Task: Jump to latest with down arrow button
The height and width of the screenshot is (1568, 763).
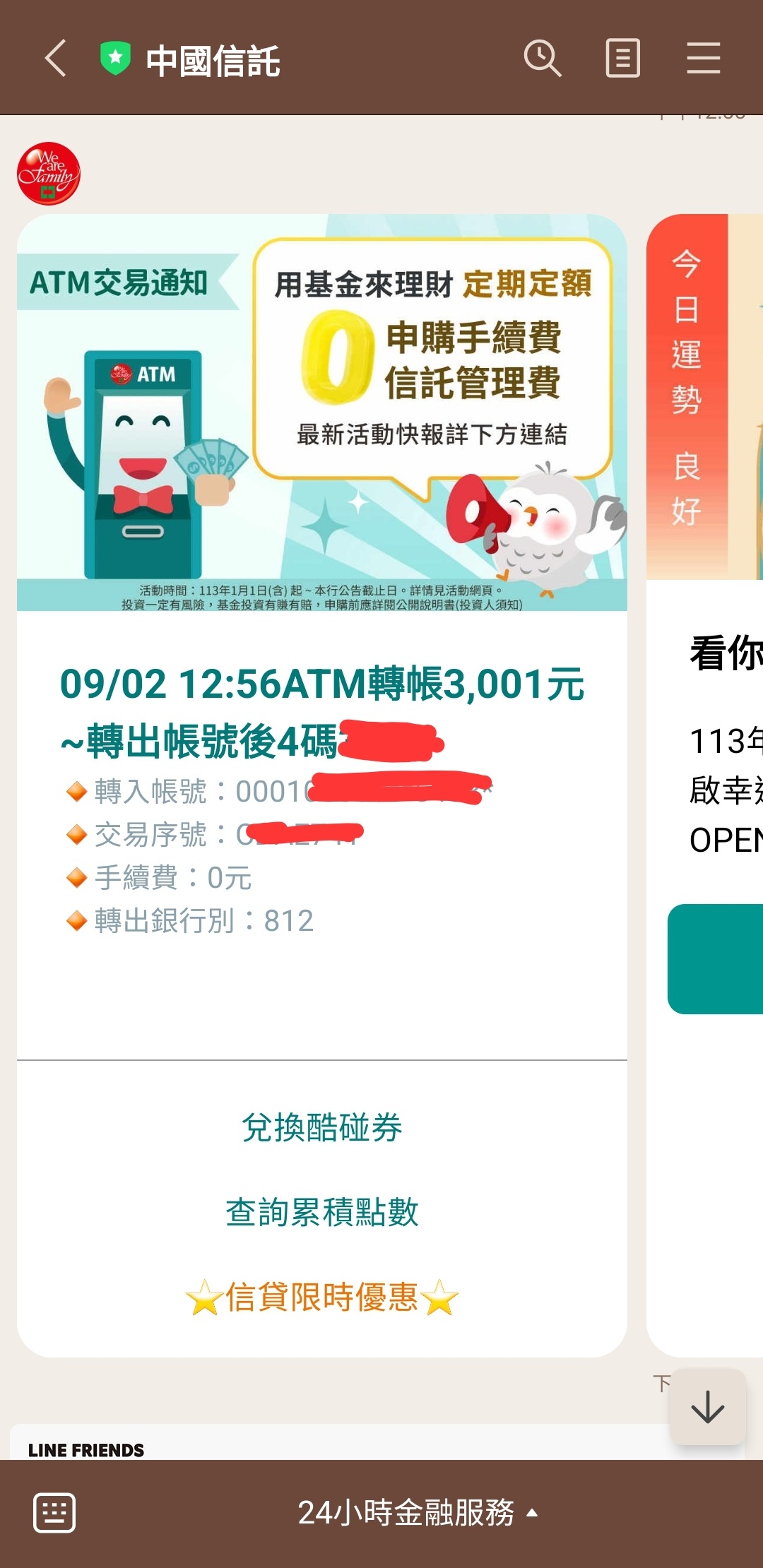Action: pos(708,1407)
